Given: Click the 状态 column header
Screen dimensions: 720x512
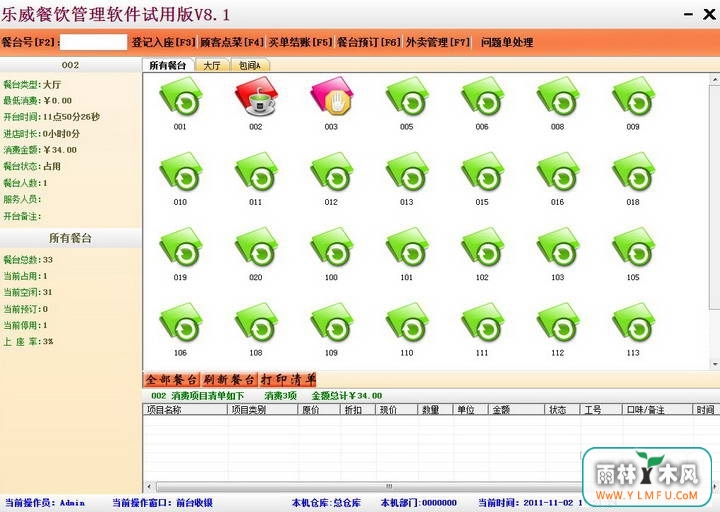Looking at the screenshot, I should 563,410.
